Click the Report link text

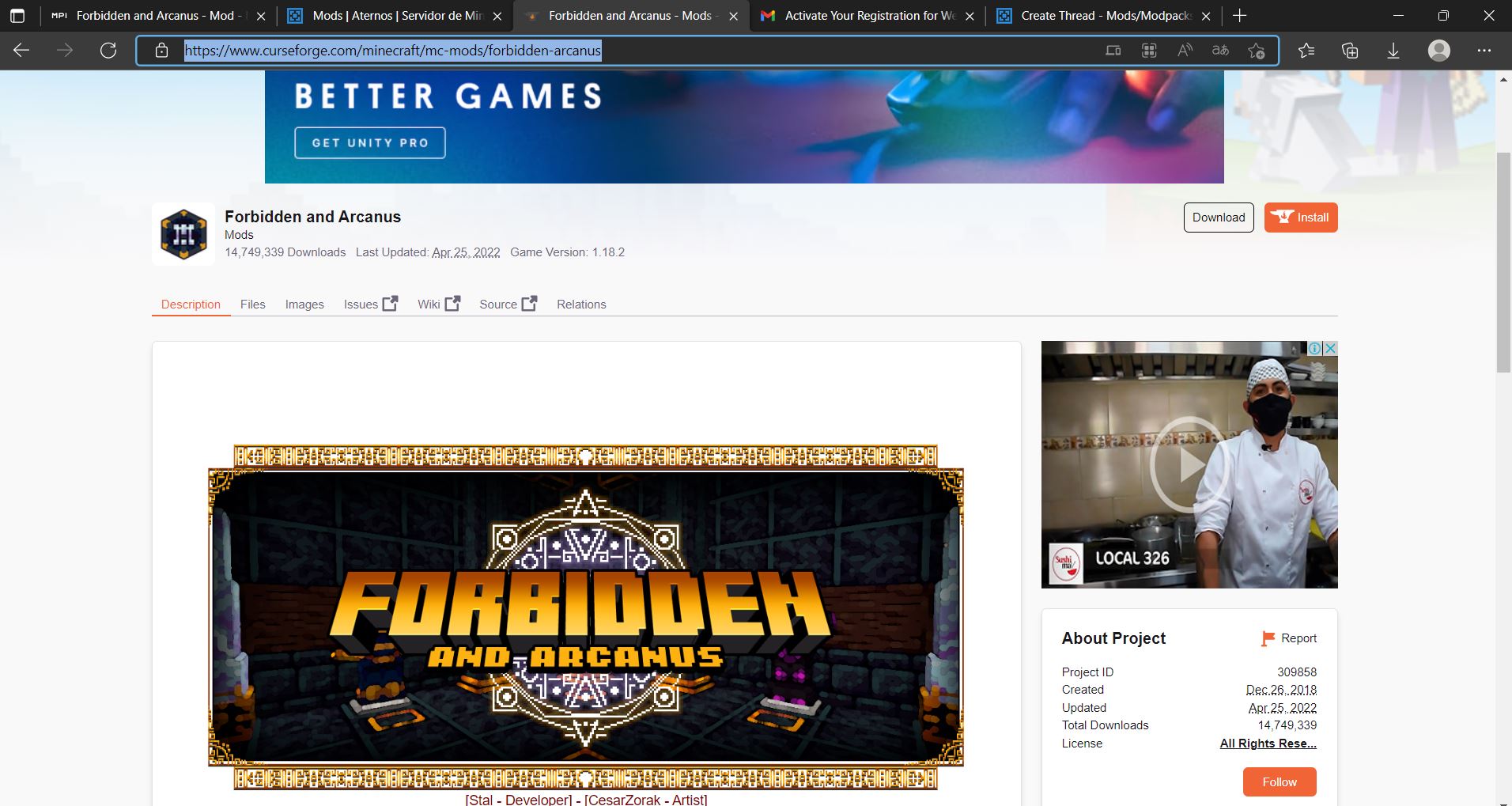pyautogui.click(x=1298, y=638)
